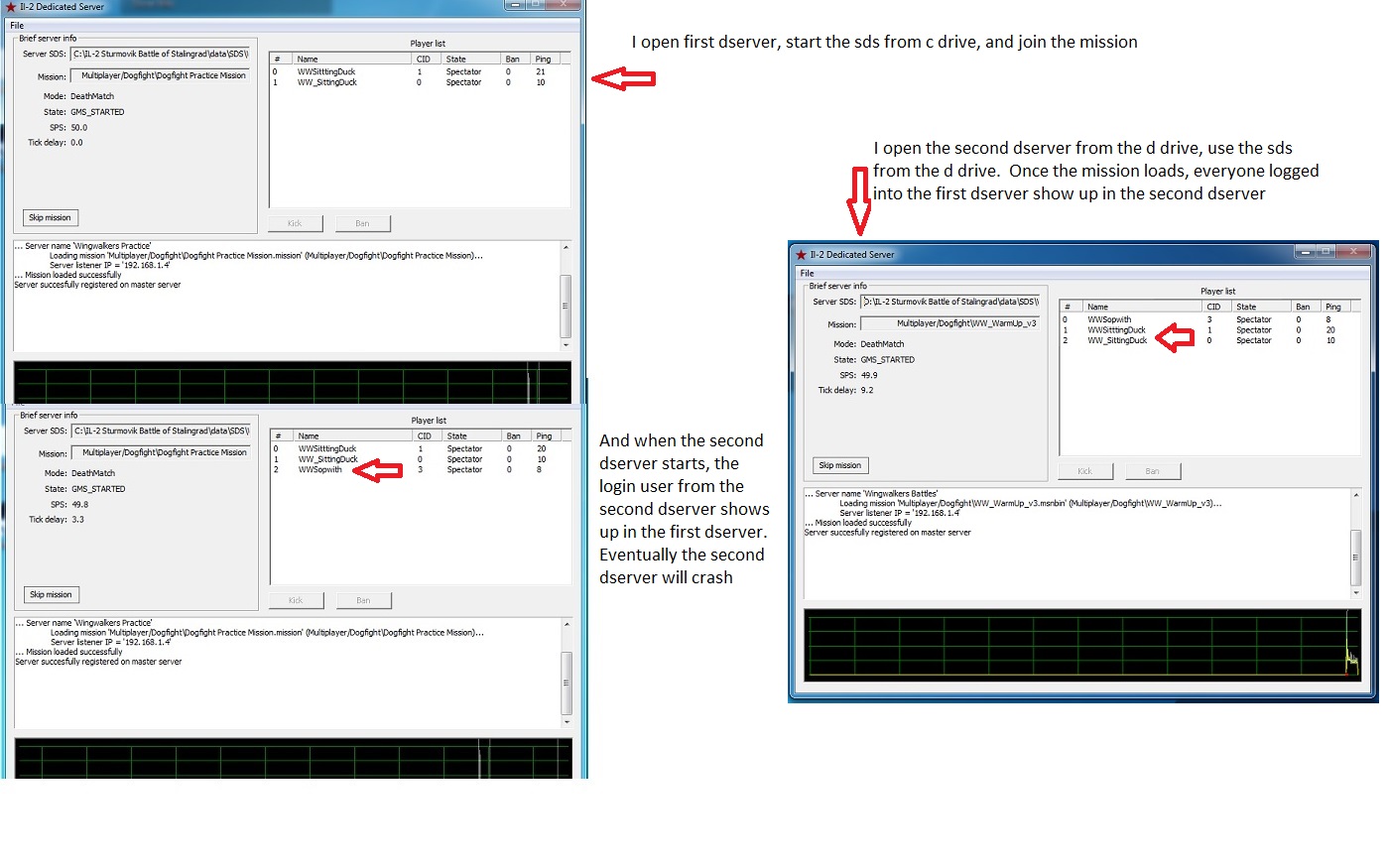
Task: Click the log scrollbar up arrow in upper-left window
Action: (567, 247)
